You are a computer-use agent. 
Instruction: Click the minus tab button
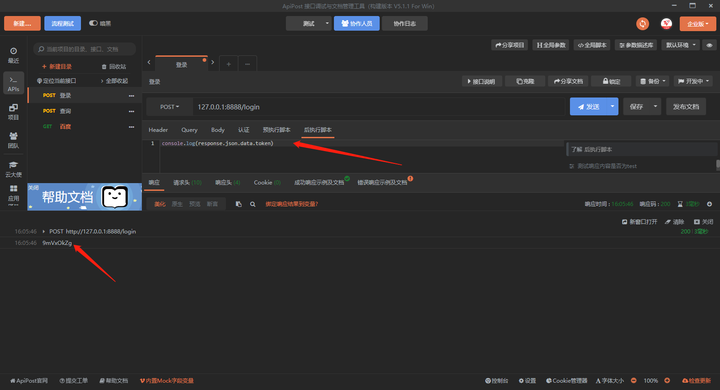click(247, 64)
